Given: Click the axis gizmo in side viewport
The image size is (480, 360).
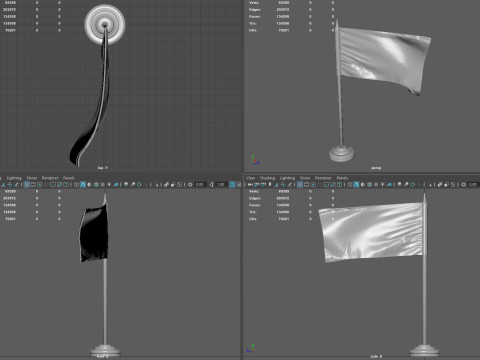Looking at the screenshot, I should (x=251, y=348).
